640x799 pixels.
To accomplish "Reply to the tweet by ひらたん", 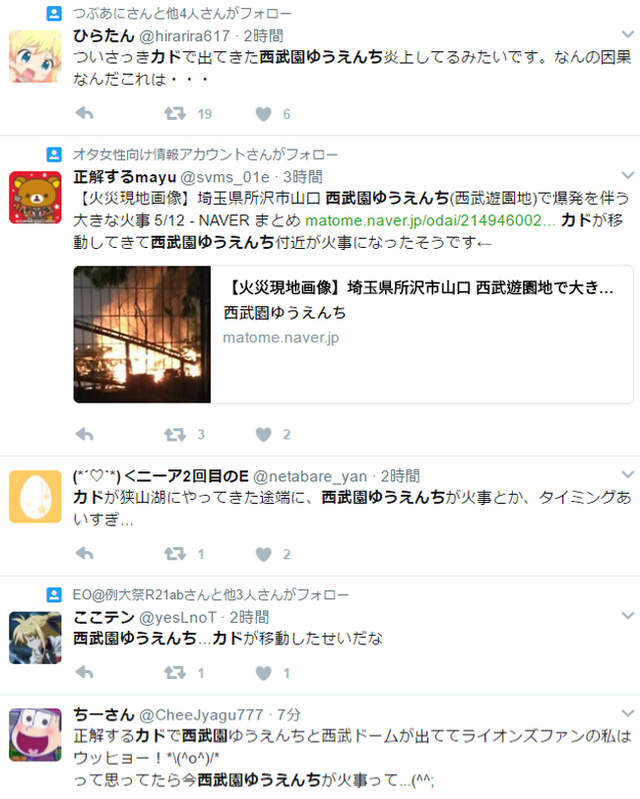I will click(85, 113).
